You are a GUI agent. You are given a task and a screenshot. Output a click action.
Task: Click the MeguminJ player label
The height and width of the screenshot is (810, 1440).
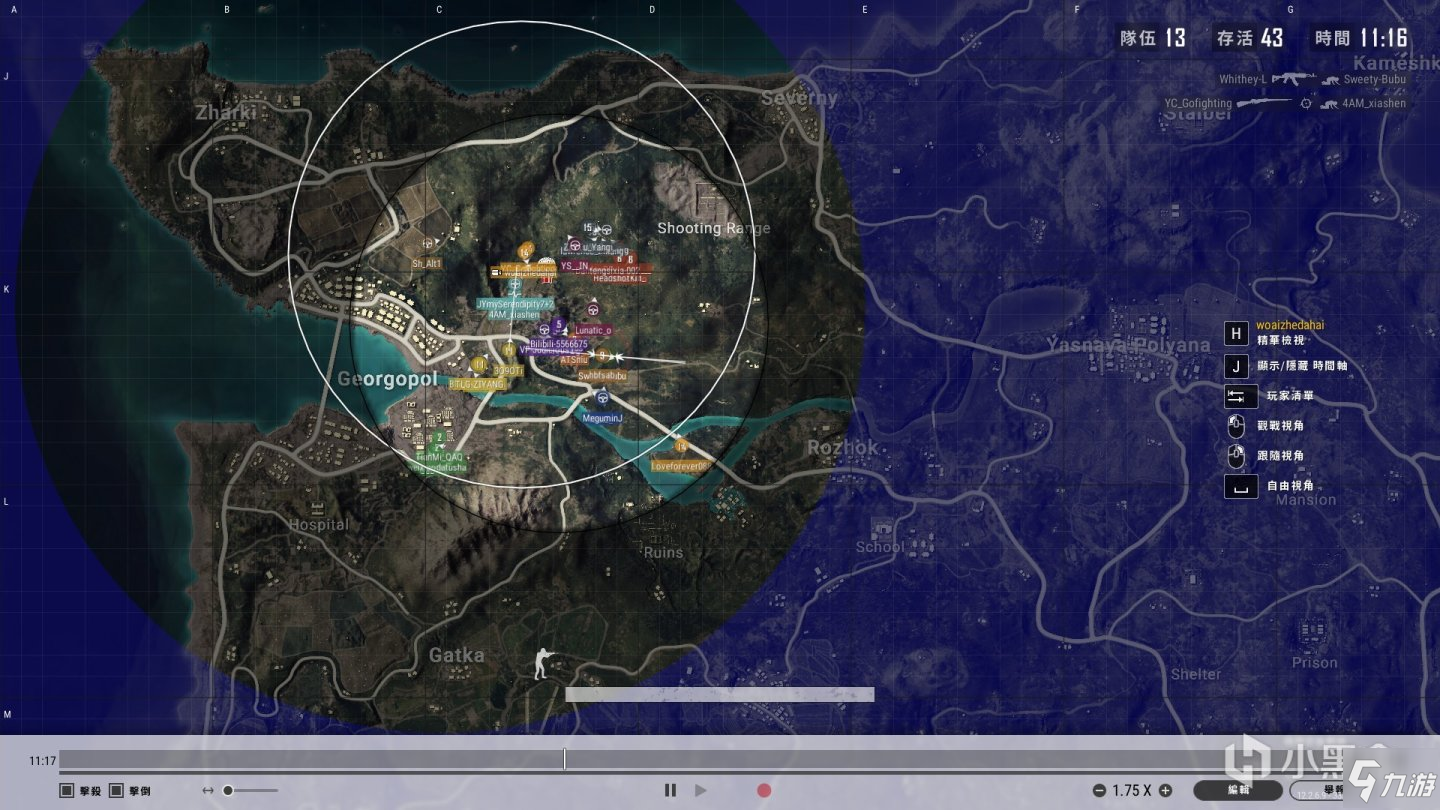pos(602,418)
